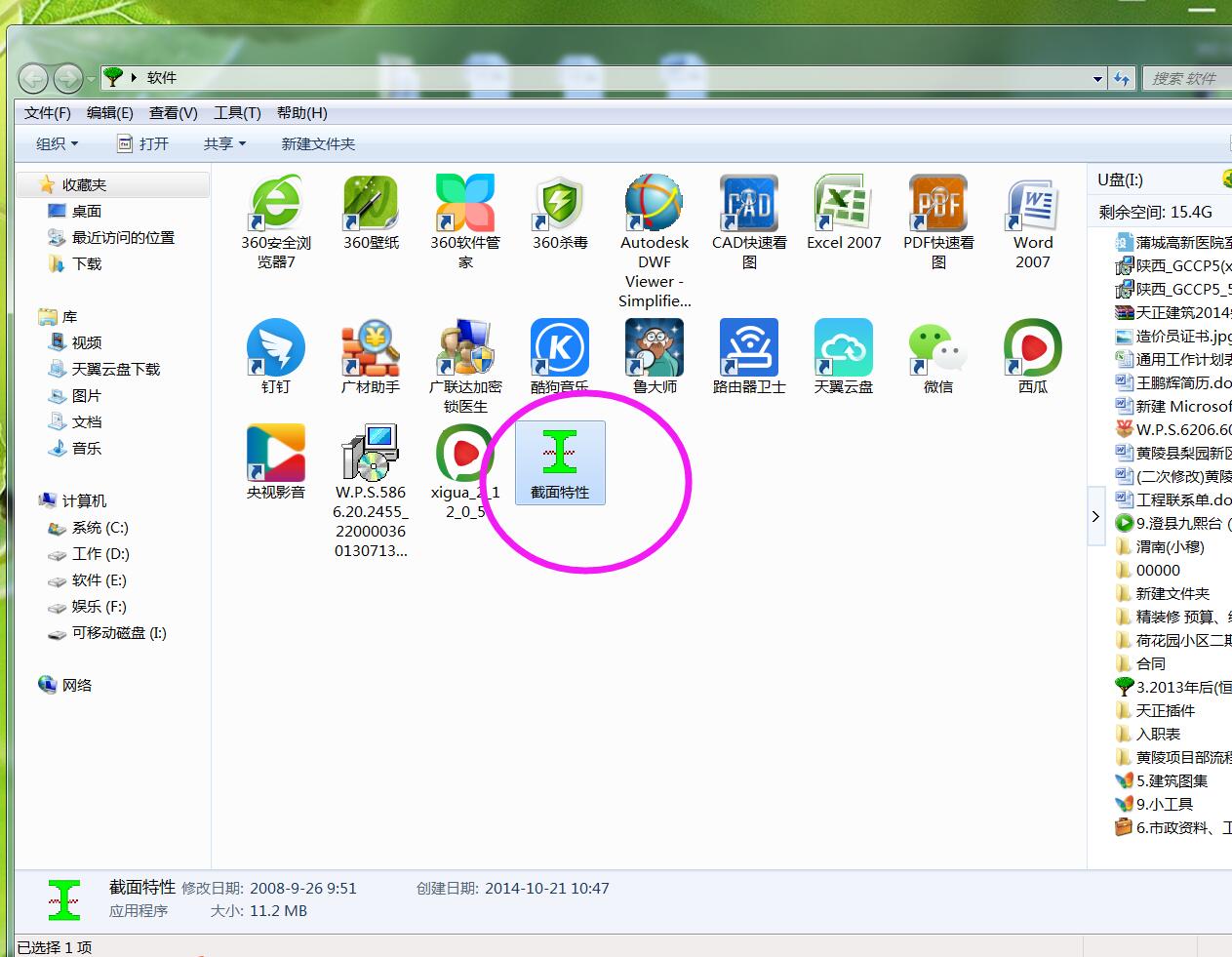Open the 图片 library
Image resolution: width=1232 pixels, height=957 pixels.
(x=86, y=395)
